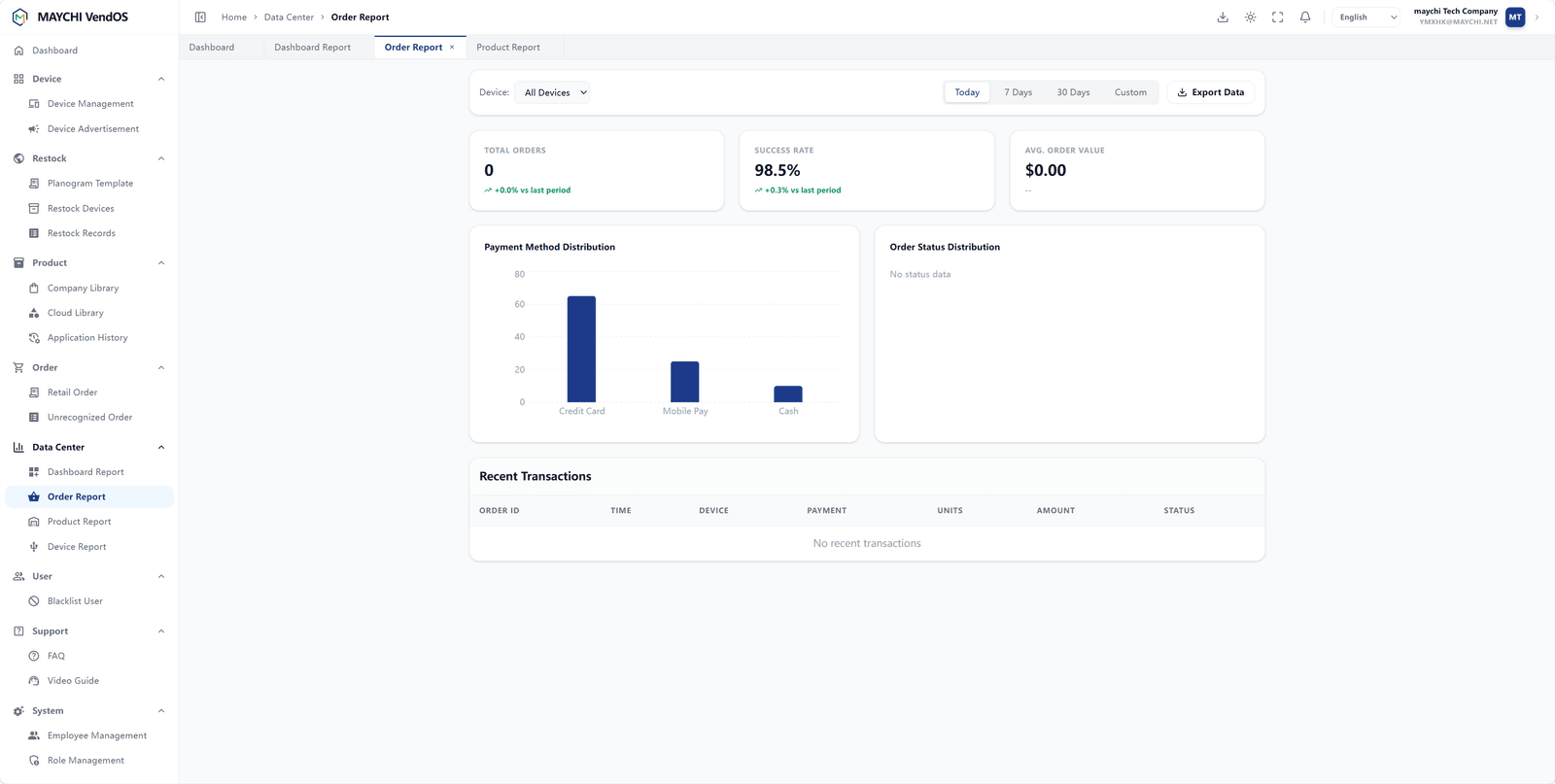Click the Dashboard home icon in sidebar
This screenshot has height=784, width=1555.
tap(18, 51)
